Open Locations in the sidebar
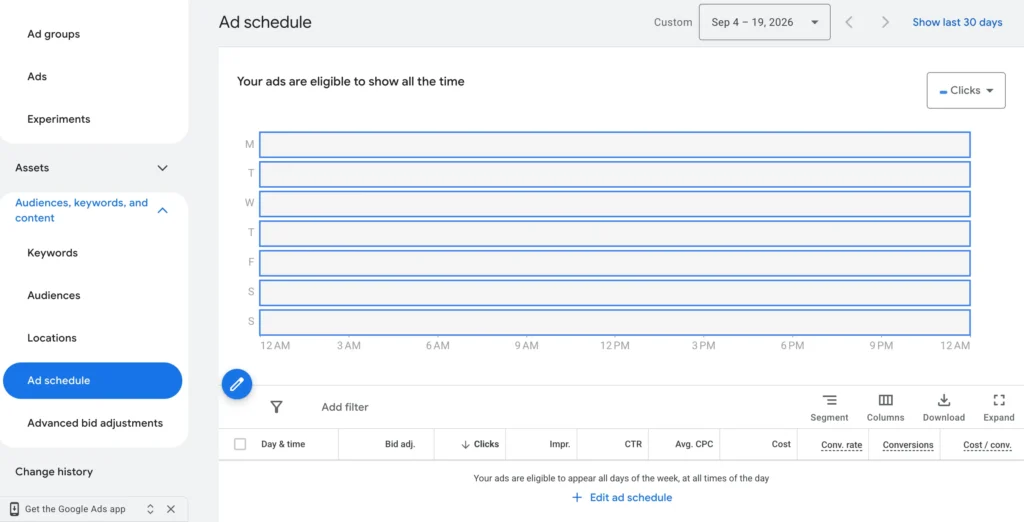The image size is (1024, 522). click(x=52, y=338)
